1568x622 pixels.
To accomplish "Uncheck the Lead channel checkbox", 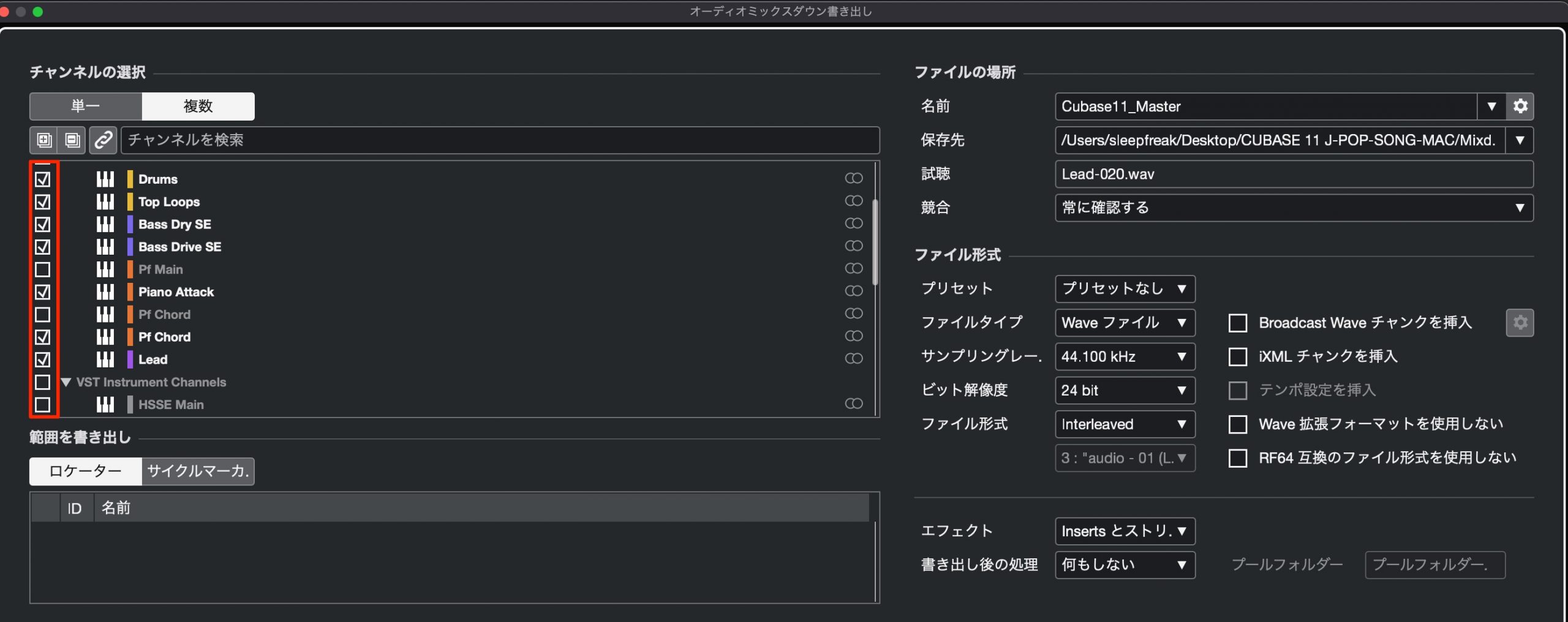I will 42,359.
